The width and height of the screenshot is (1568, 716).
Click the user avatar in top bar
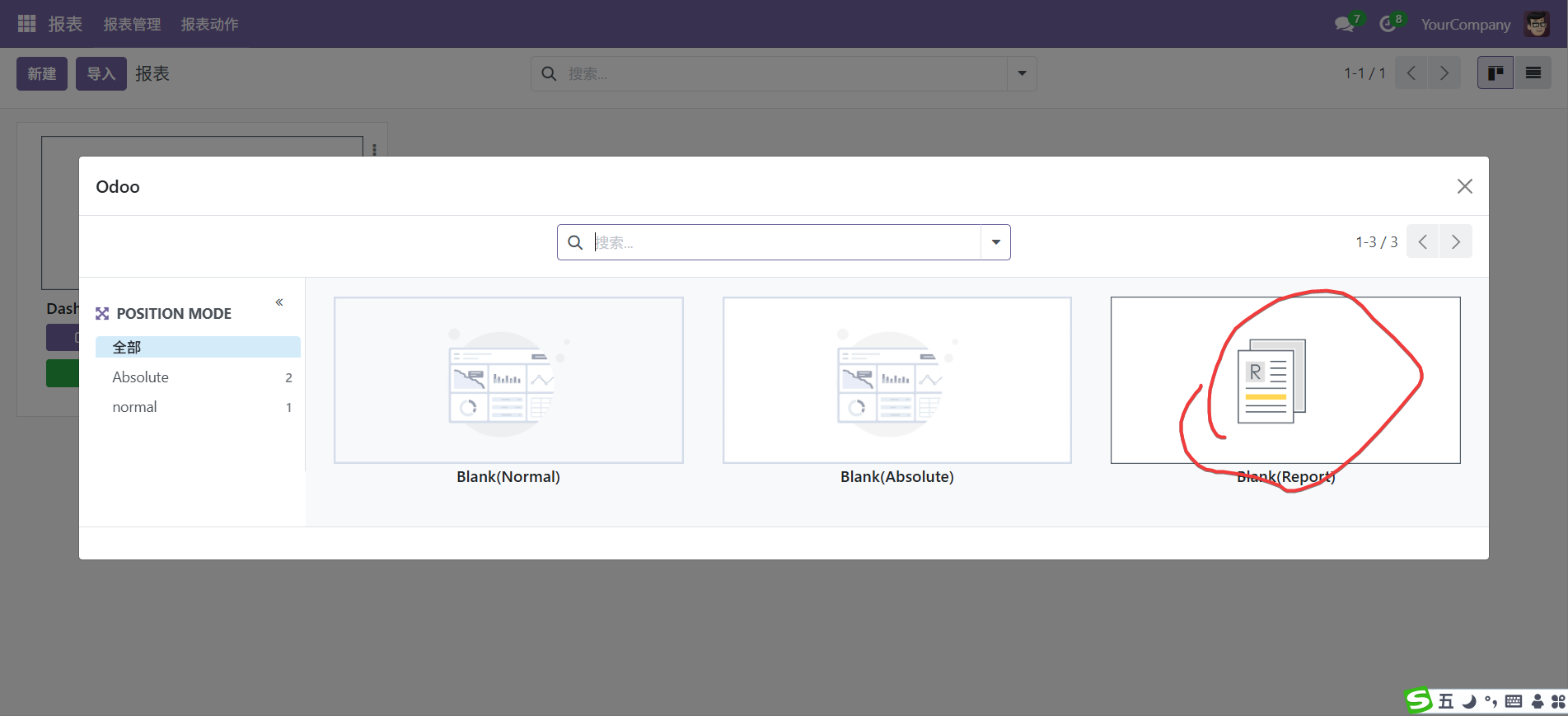pyautogui.click(x=1537, y=24)
